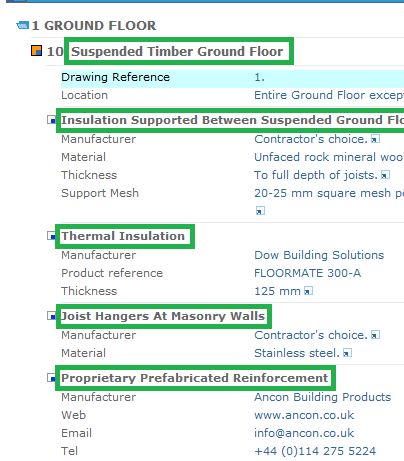404x461 pixels.
Task: Click the Dow Building Solutions manufacturer value
Action: click(319, 255)
